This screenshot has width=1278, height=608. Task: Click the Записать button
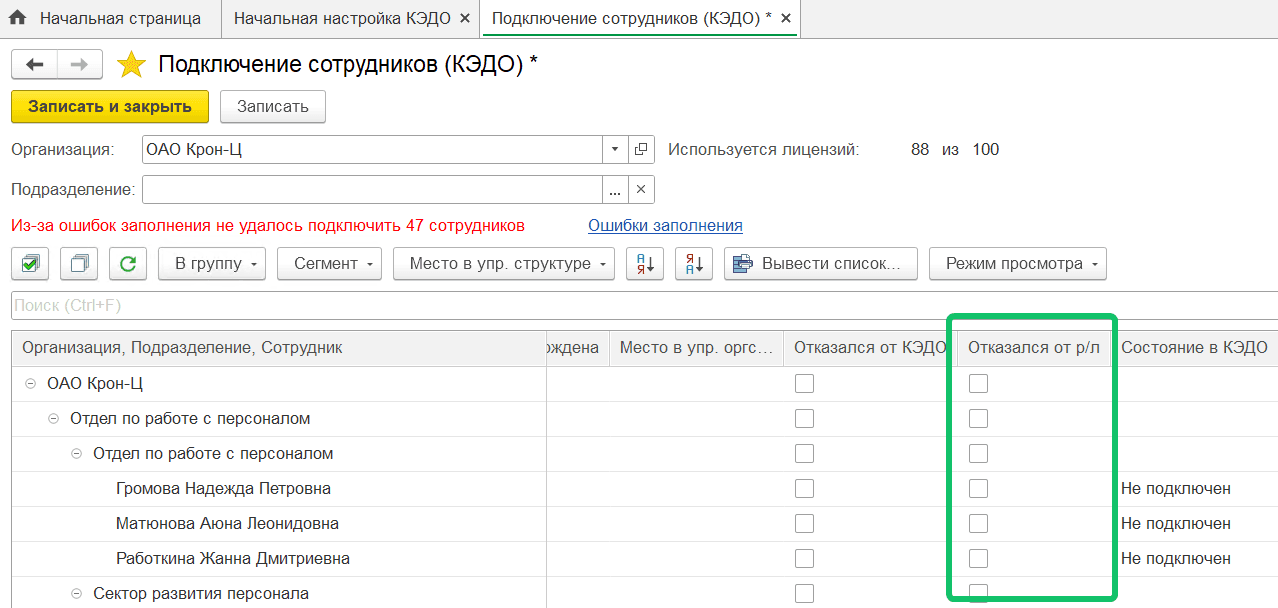tap(273, 107)
